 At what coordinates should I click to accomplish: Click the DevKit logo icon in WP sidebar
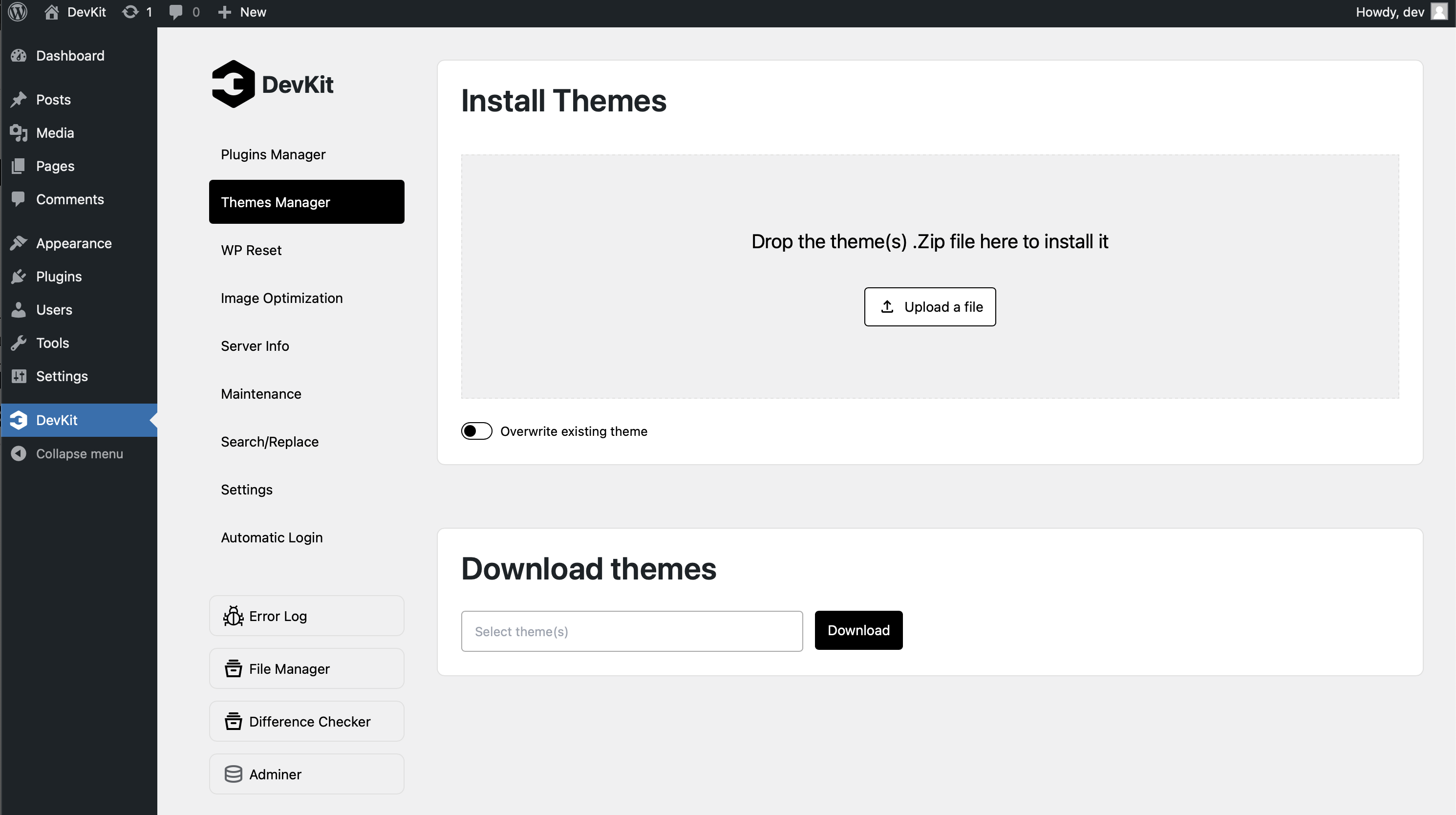coord(19,420)
